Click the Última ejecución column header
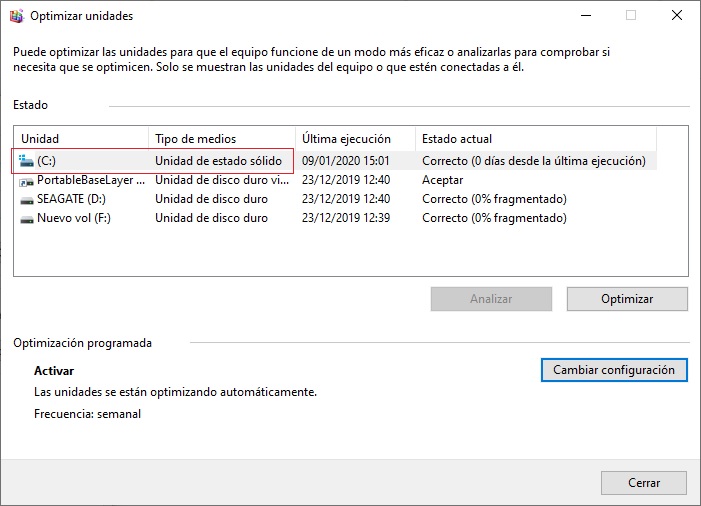The width and height of the screenshot is (701, 506). coord(354,139)
